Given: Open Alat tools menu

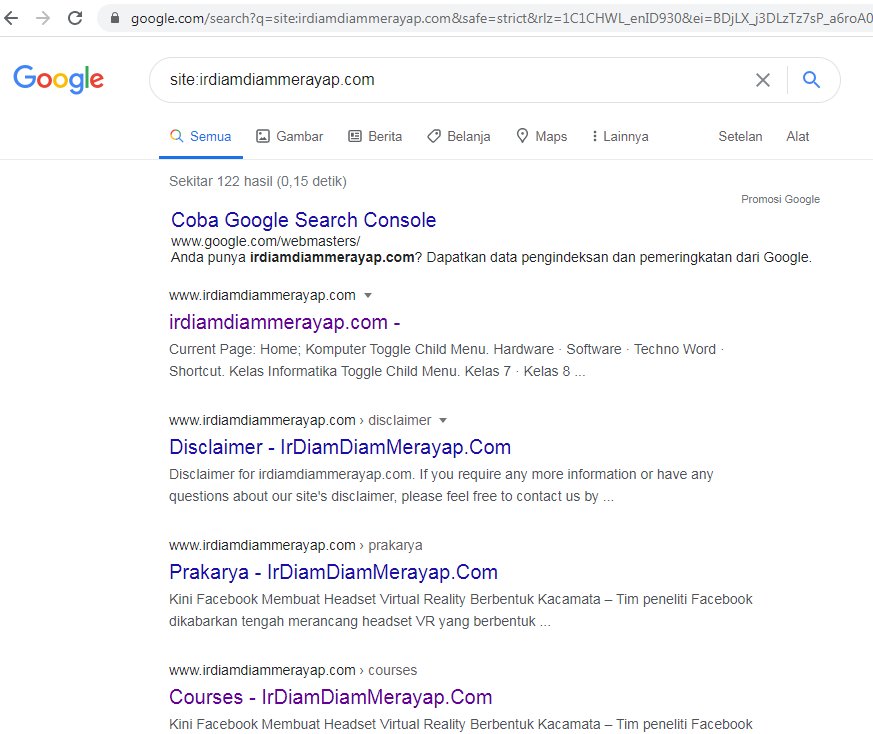Looking at the screenshot, I should point(797,136).
